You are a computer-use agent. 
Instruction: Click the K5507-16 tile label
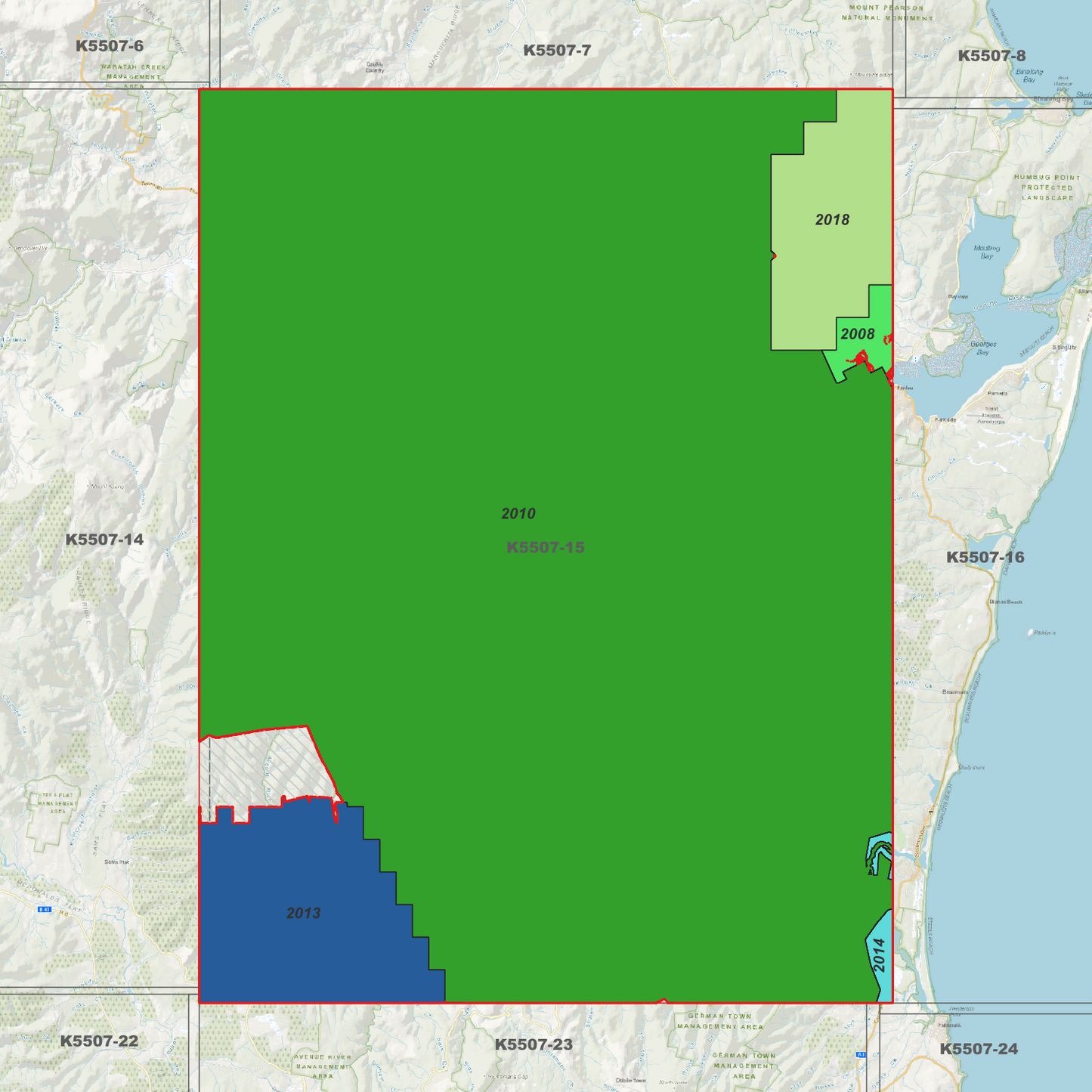[x=985, y=557]
